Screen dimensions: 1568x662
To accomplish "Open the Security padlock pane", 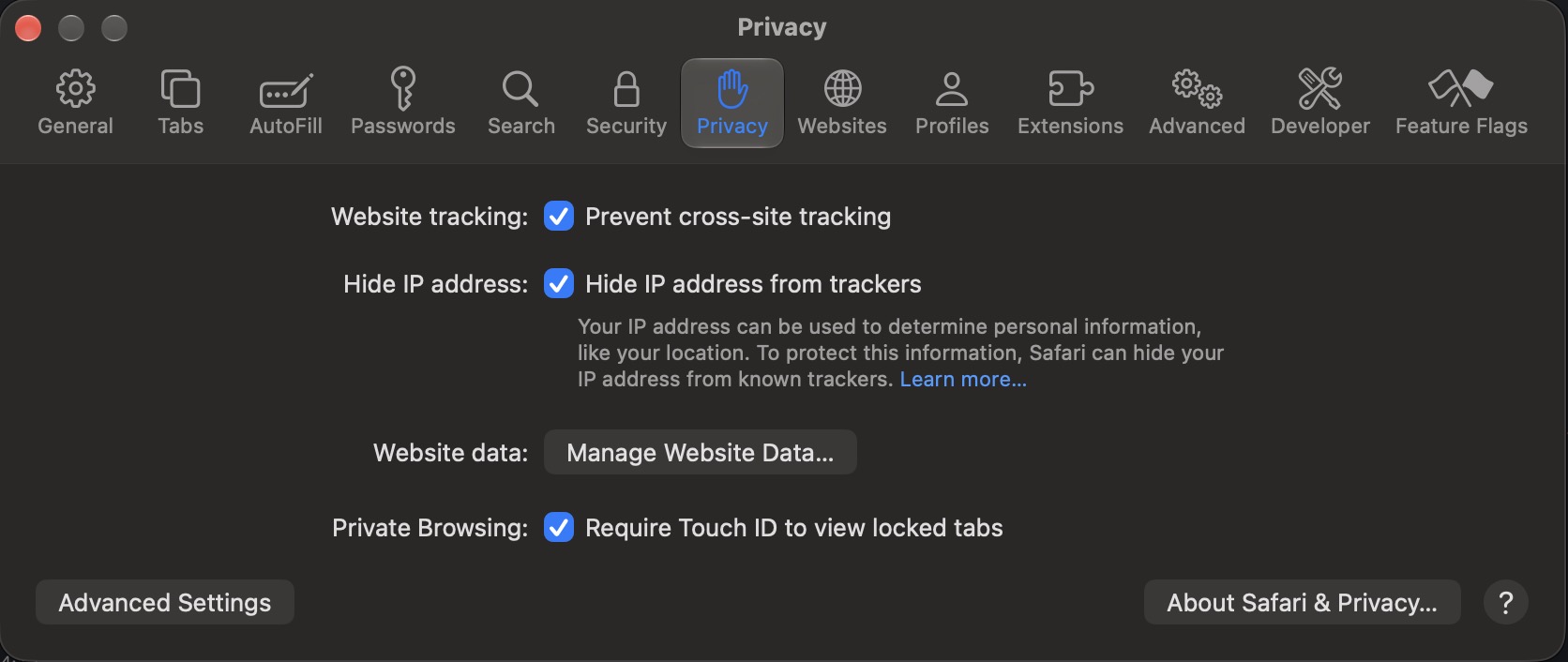I will pos(626,103).
